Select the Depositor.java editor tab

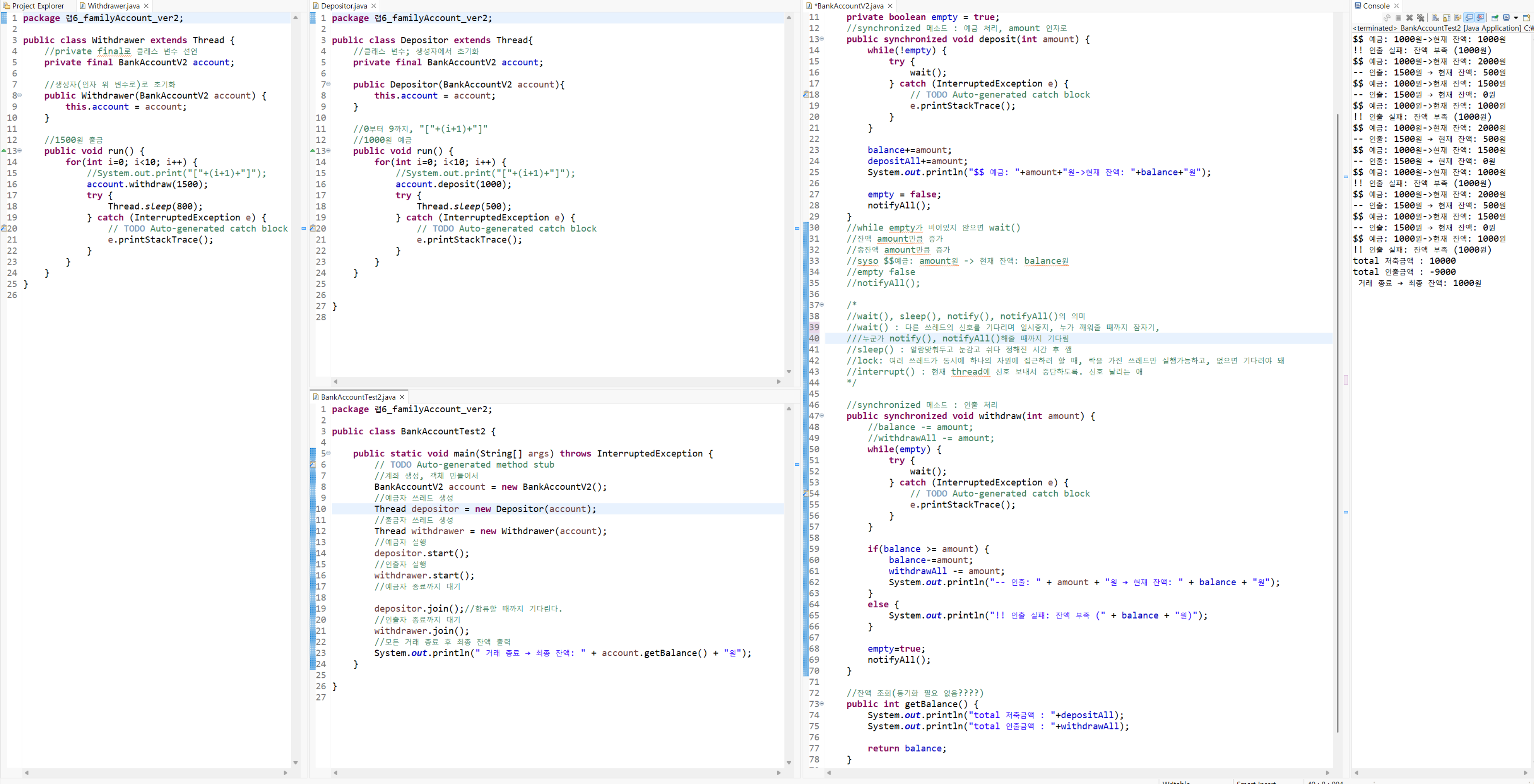pos(343,6)
